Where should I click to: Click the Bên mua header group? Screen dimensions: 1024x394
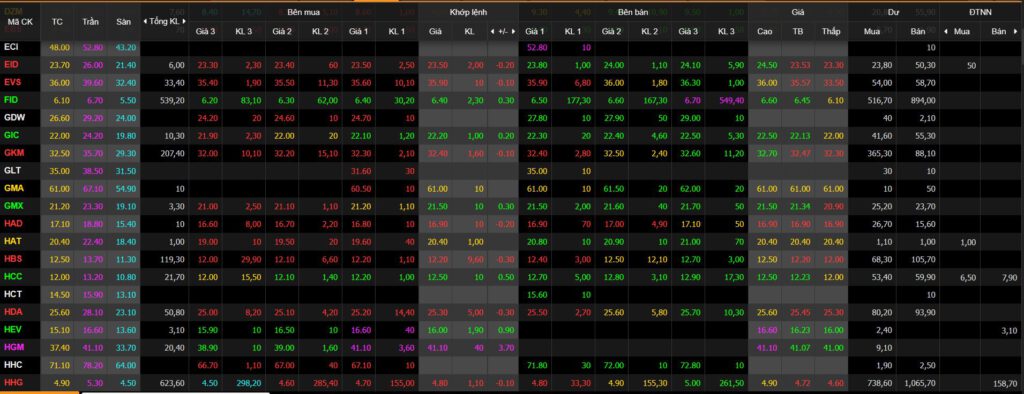point(304,12)
